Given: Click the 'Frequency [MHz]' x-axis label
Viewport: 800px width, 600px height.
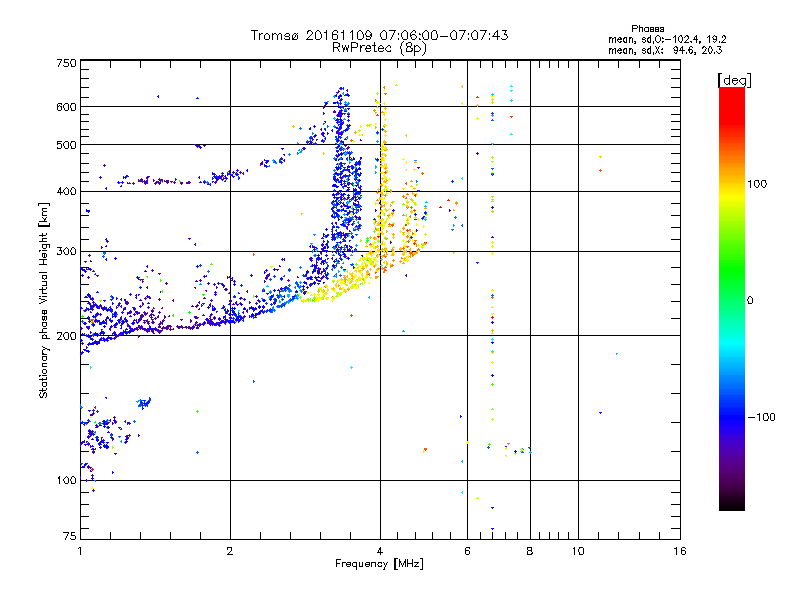Looking at the screenshot, I should [x=379, y=564].
